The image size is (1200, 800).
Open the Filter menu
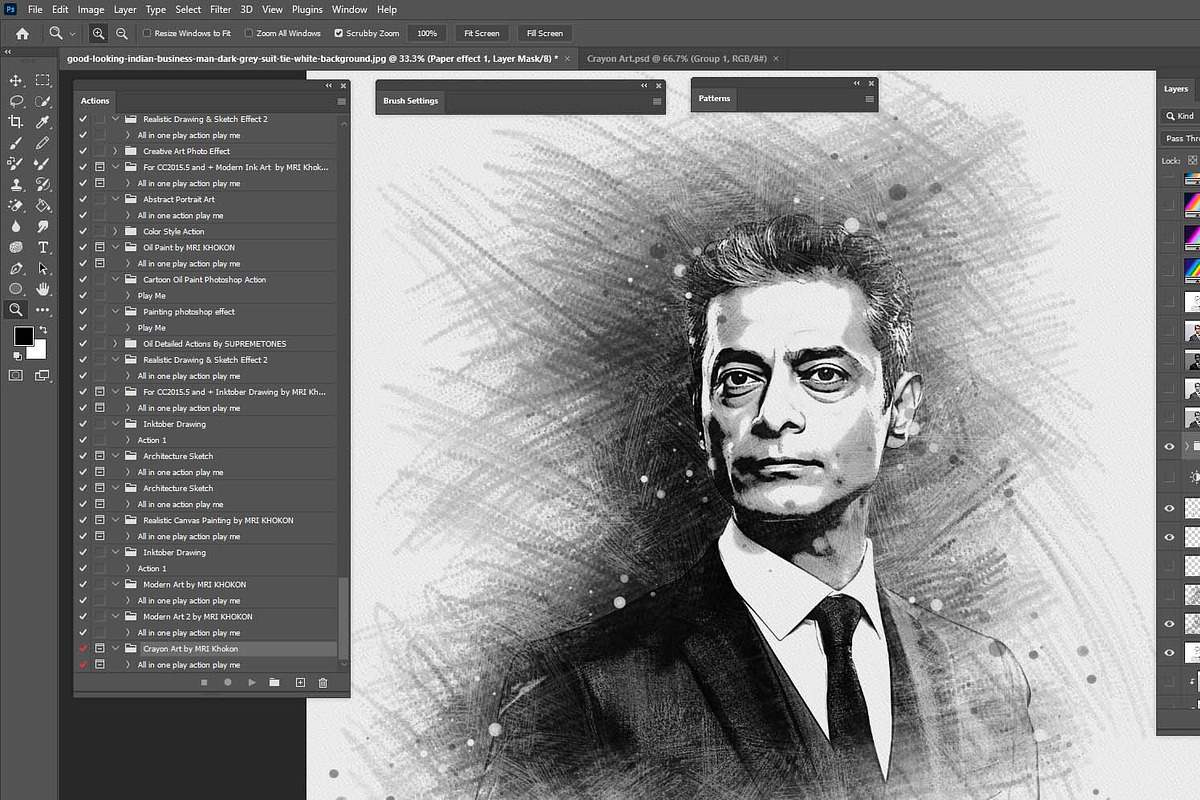[220, 9]
